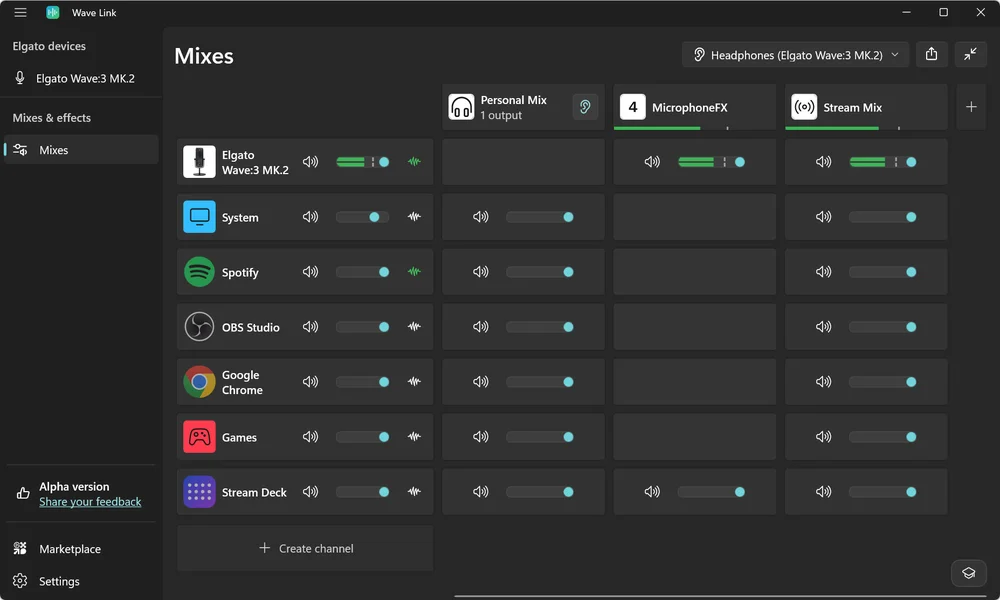Click the Stream Mix broadcast icon
1000x600 pixels.
tap(803, 107)
